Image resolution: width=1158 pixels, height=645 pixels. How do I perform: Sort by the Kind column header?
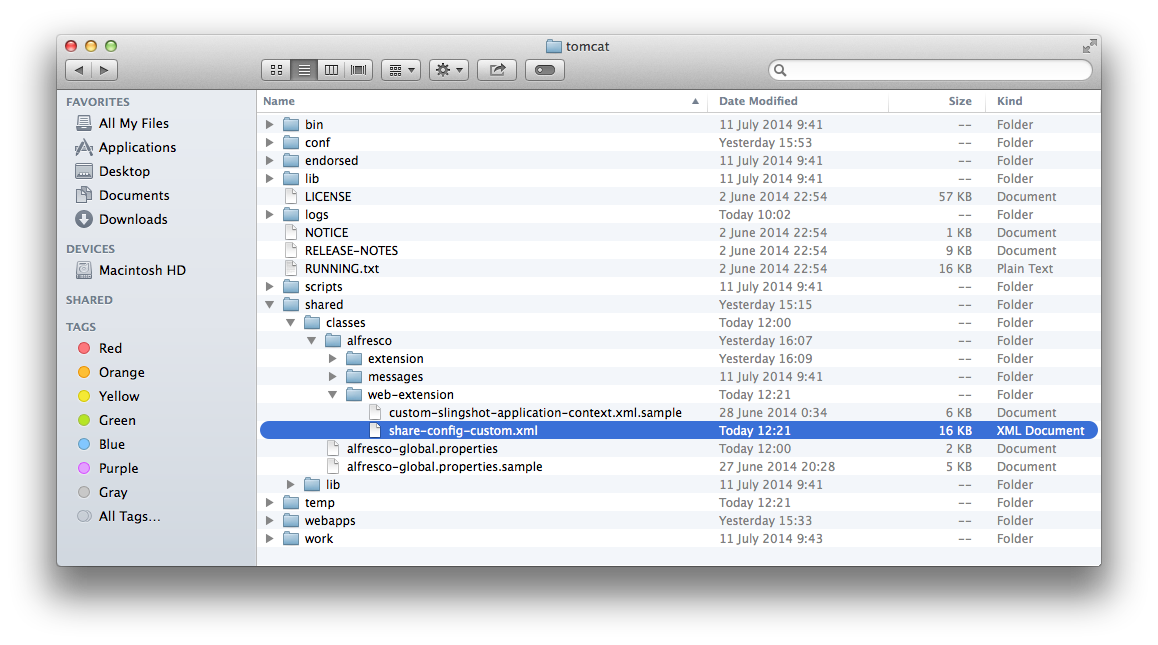pyautogui.click(x=1044, y=101)
